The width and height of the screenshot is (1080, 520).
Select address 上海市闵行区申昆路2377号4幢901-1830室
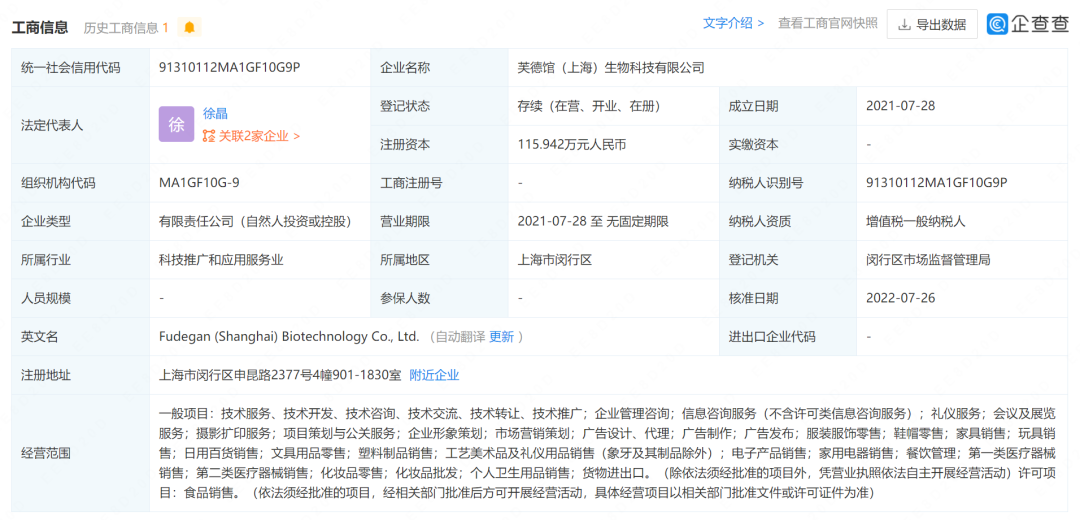click(x=280, y=375)
